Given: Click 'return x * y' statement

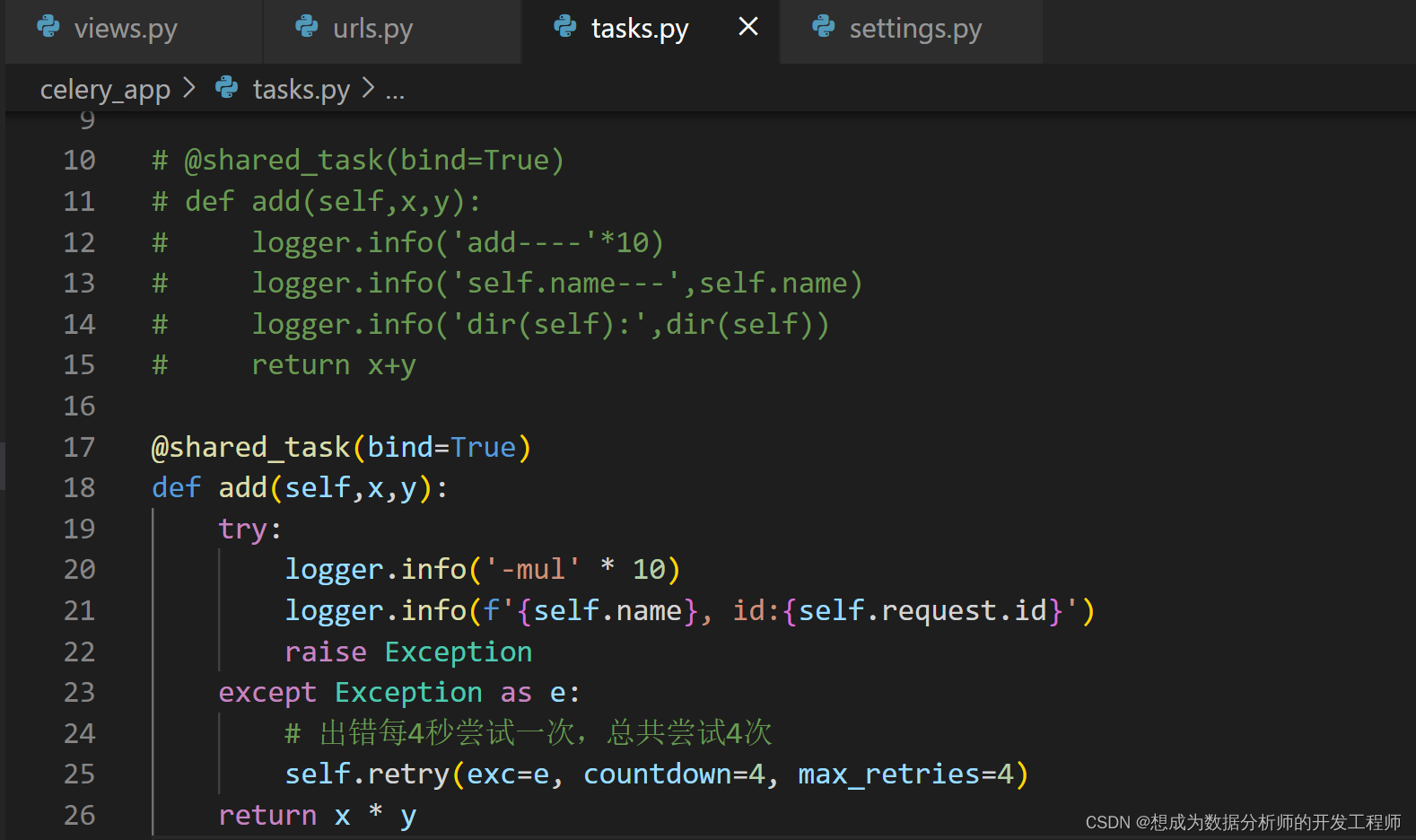Looking at the screenshot, I should 318,815.
